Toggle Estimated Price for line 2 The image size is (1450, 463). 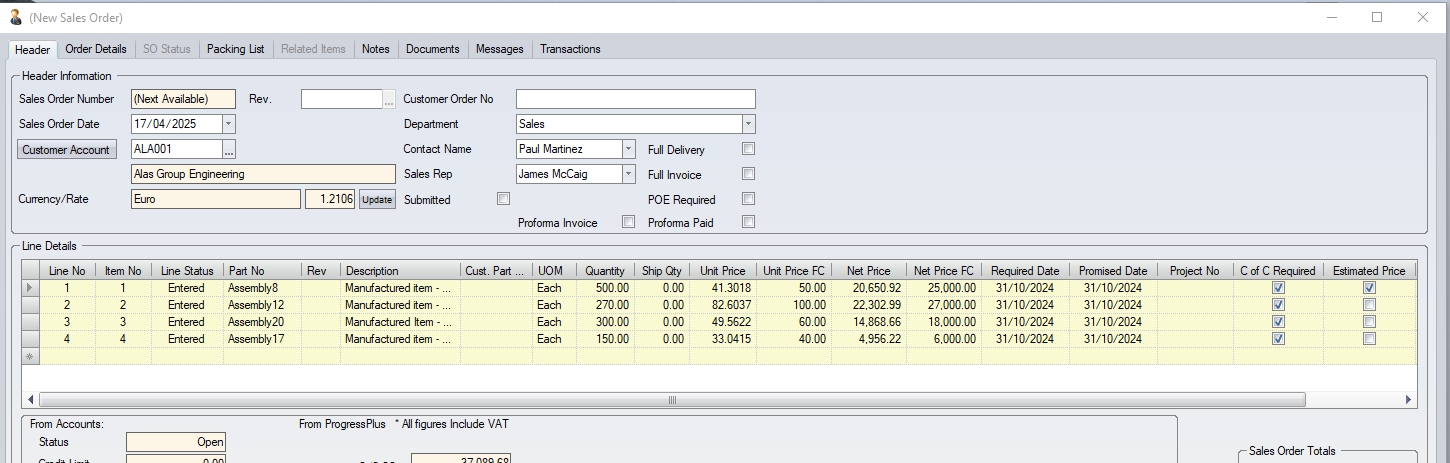click(x=1369, y=305)
